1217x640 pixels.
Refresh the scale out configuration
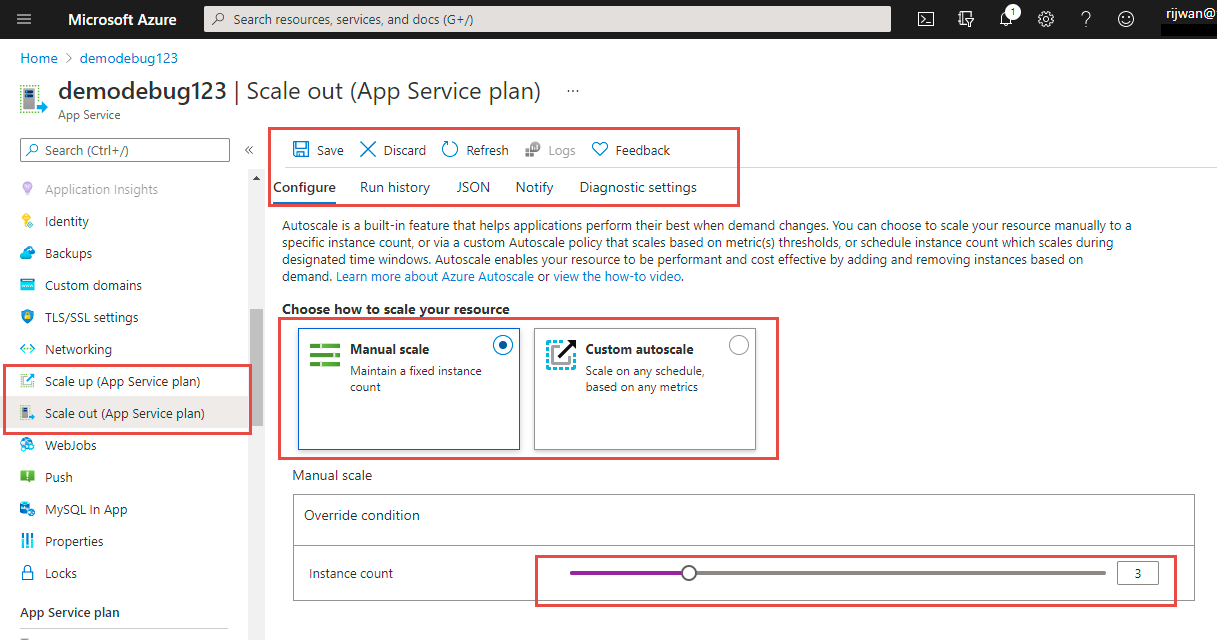point(475,149)
